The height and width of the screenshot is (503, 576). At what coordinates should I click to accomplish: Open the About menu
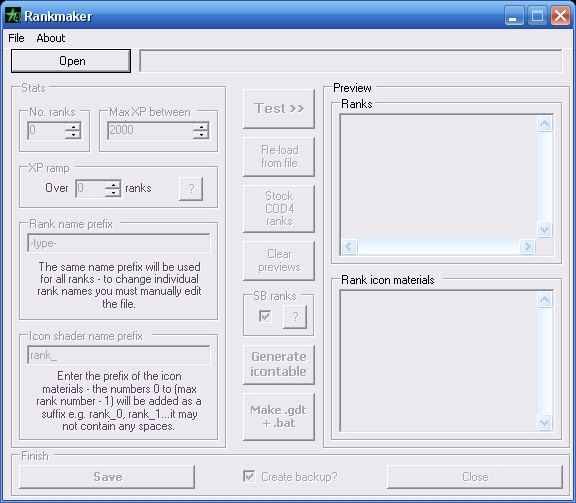coord(51,38)
